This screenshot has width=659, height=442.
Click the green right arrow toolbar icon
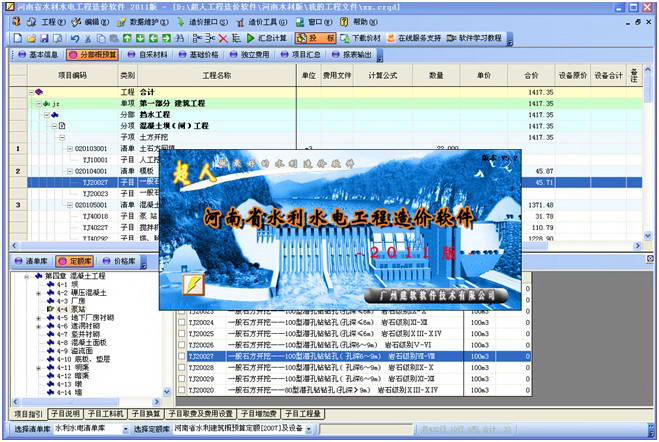[x=166, y=38]
